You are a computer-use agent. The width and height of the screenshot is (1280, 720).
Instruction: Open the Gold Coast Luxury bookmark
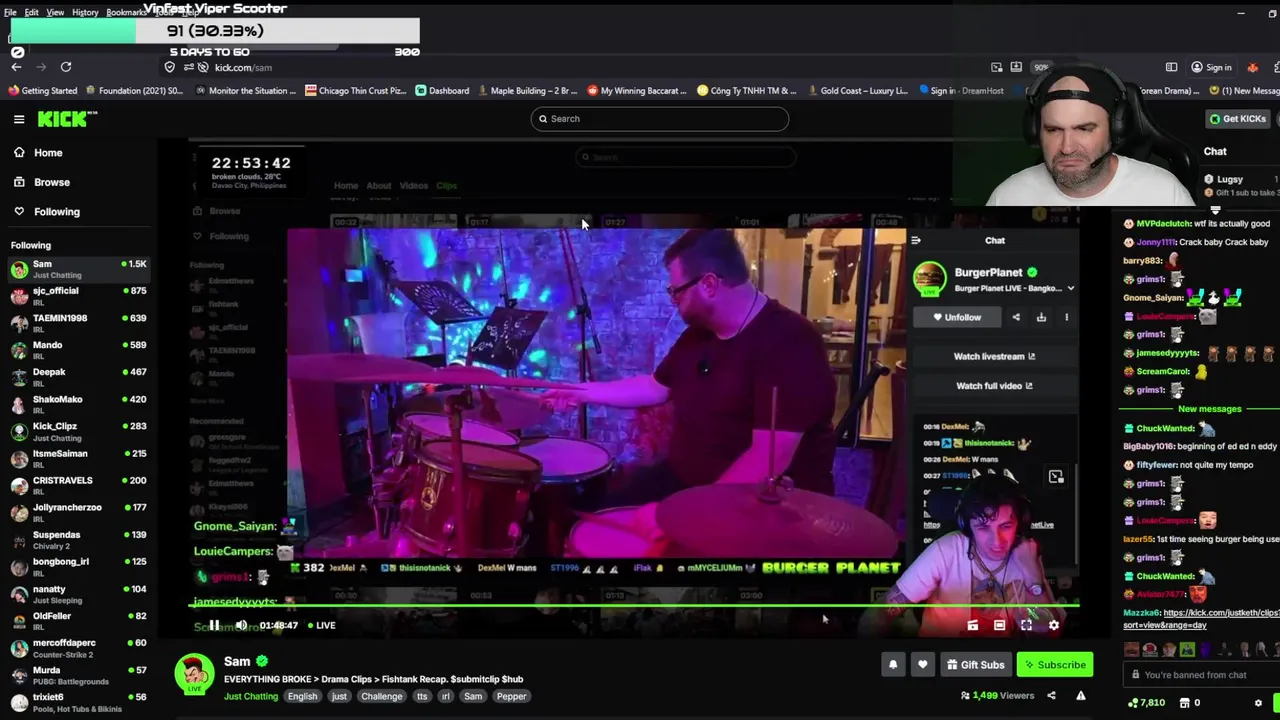tap(858, 91)
